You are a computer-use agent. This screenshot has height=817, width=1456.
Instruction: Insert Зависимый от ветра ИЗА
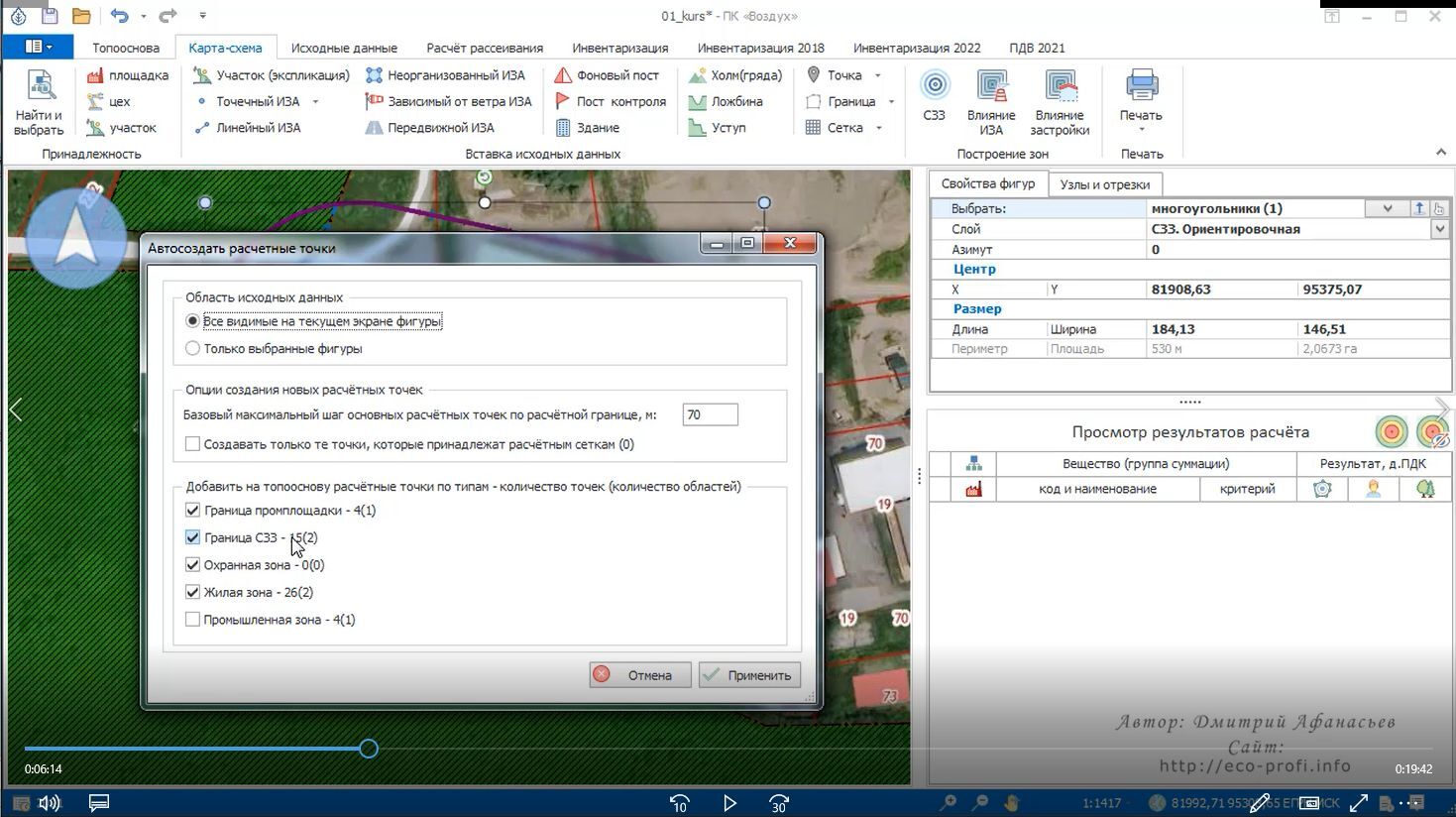click(448, 101)
